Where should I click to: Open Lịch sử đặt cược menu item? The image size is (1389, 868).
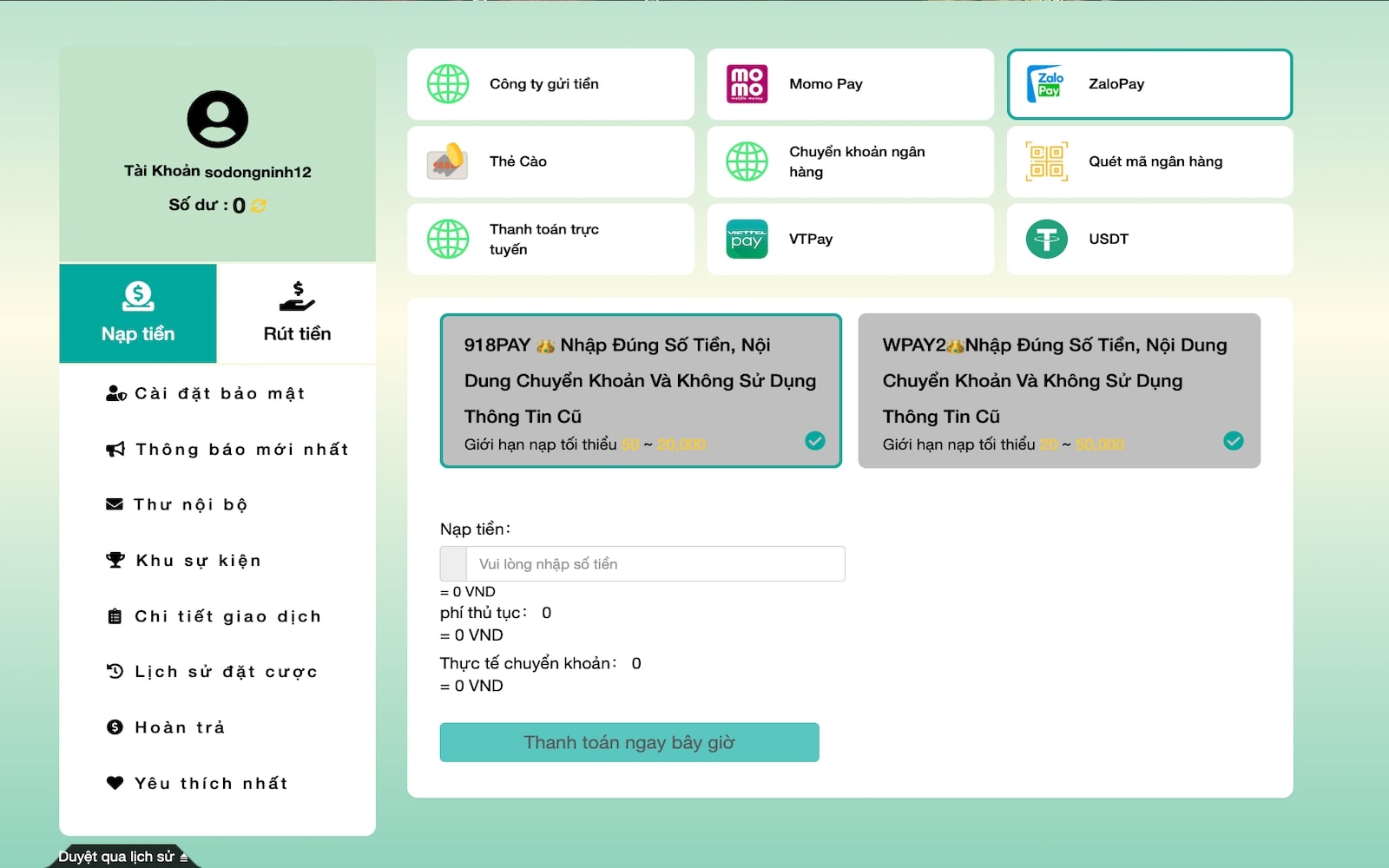[213, 671]
